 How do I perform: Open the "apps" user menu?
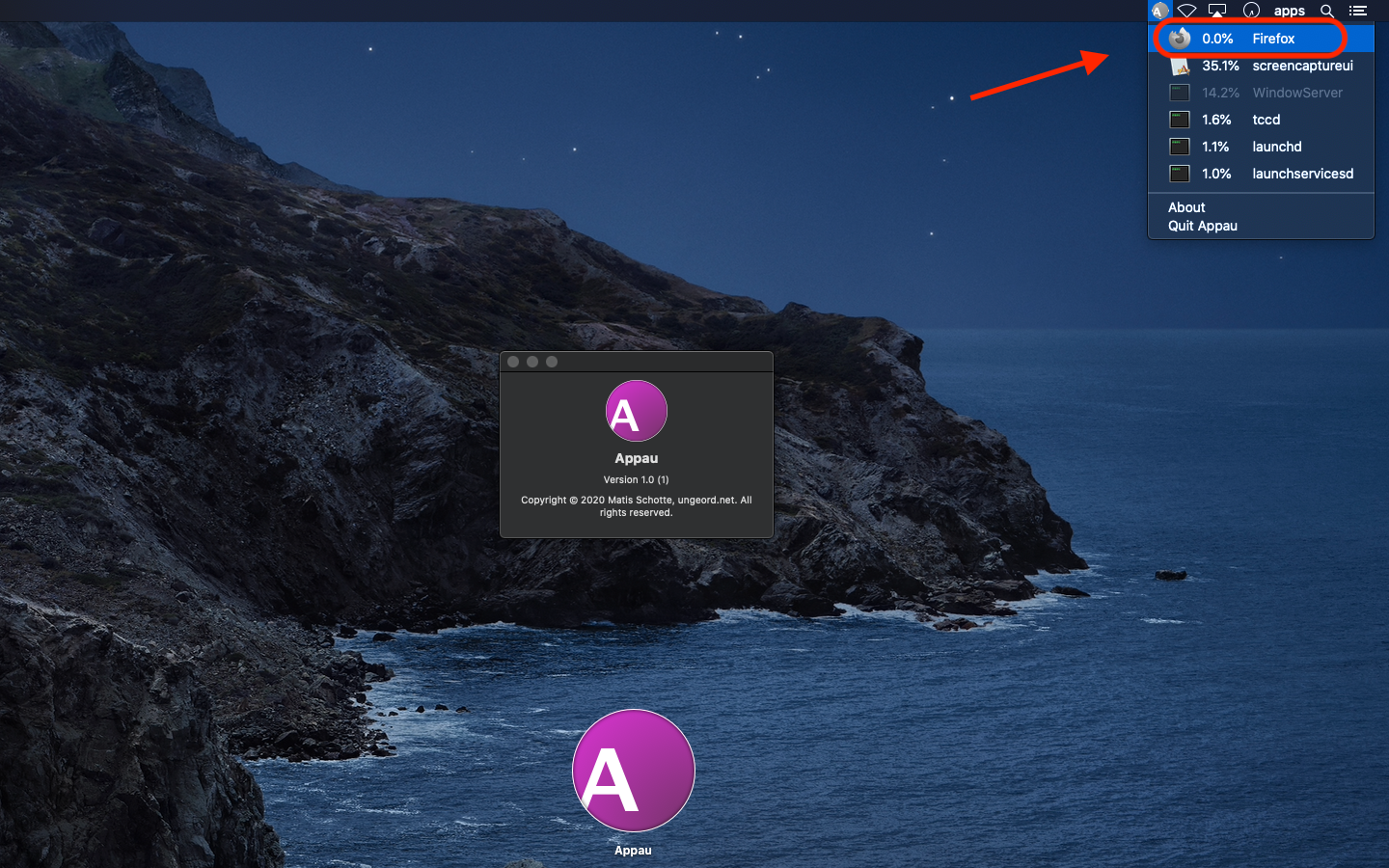1289,11
